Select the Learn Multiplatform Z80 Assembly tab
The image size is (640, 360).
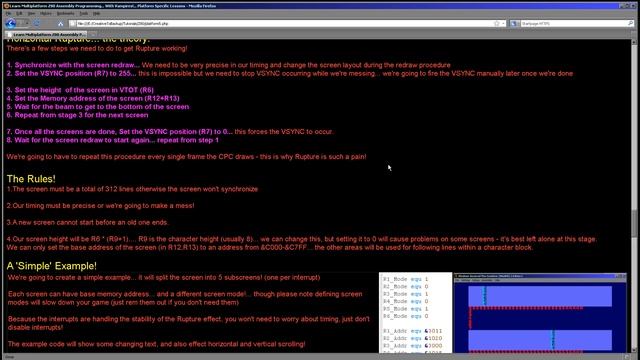47,35
